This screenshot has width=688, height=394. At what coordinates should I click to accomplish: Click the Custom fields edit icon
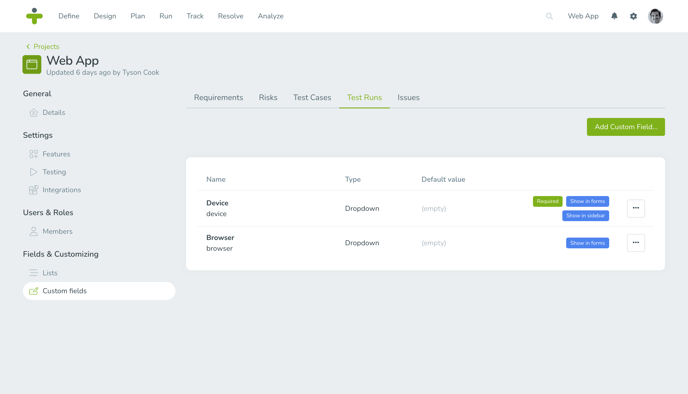[33, 291]
